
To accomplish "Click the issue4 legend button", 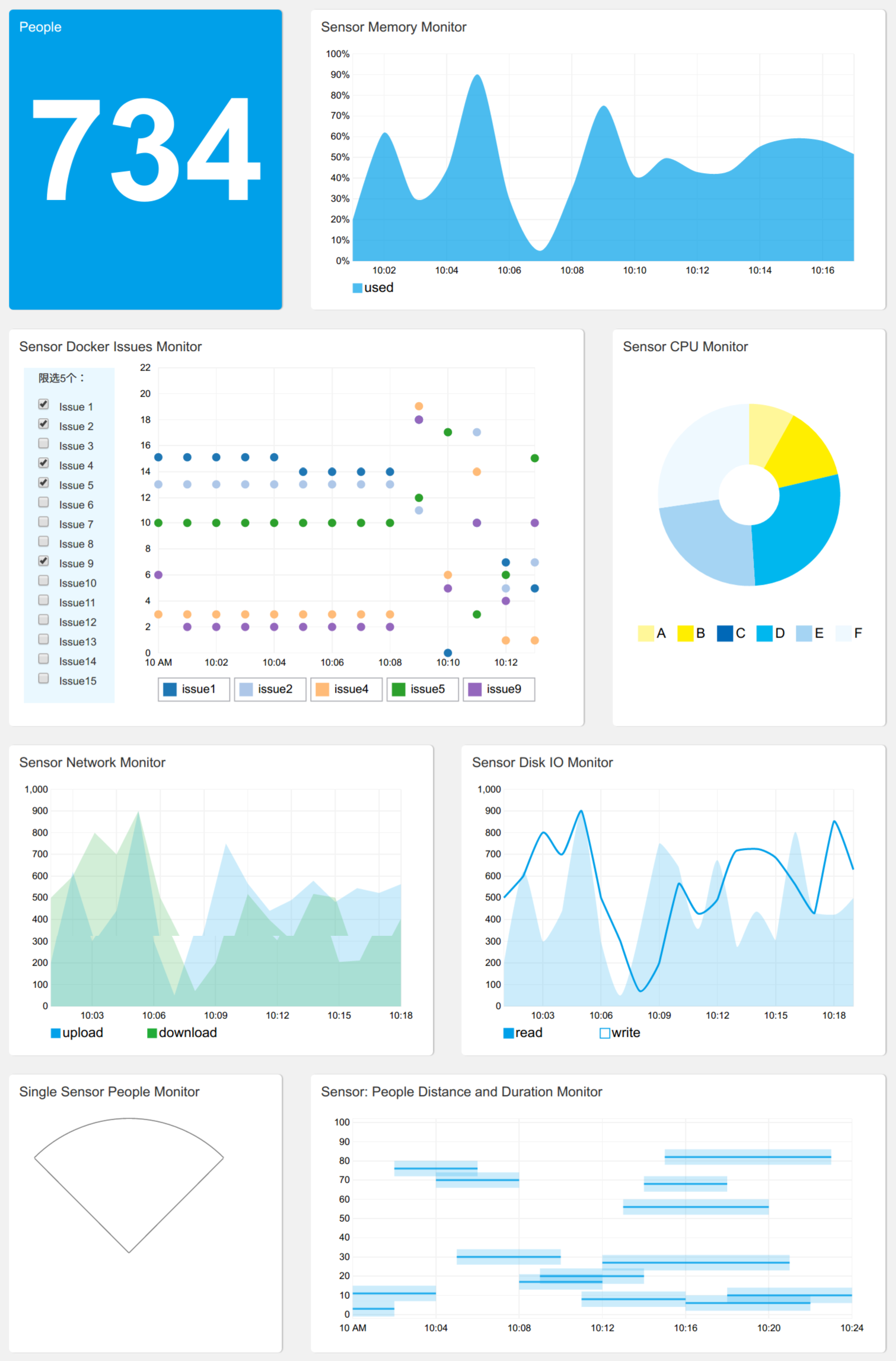I will (x=346, y=689).
